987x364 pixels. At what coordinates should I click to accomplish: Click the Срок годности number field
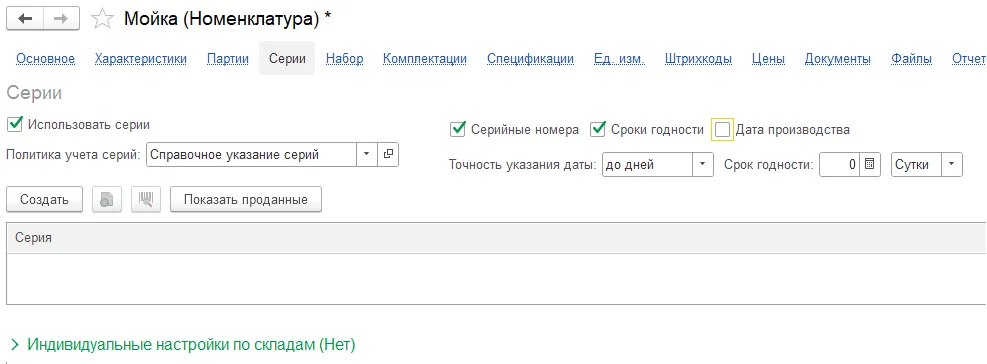coord(839,164)
